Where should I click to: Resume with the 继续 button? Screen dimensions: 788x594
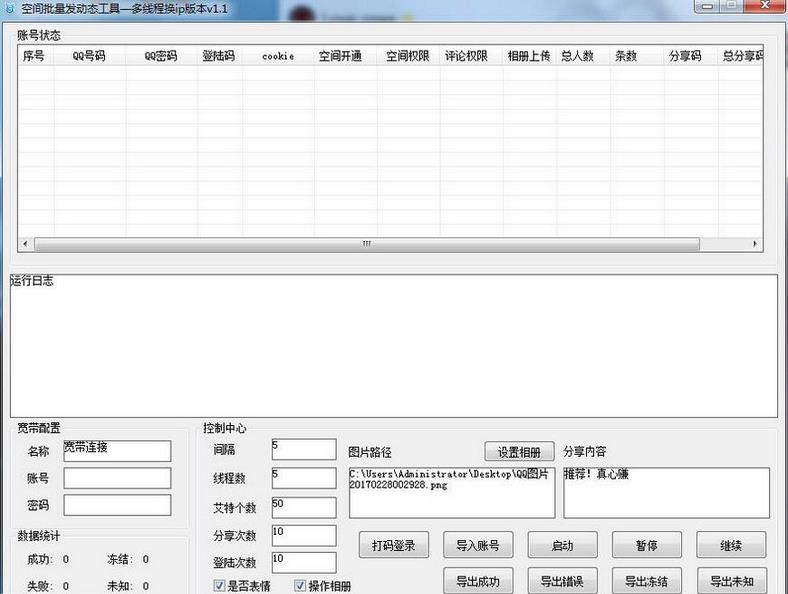click(x=731, y=545)
